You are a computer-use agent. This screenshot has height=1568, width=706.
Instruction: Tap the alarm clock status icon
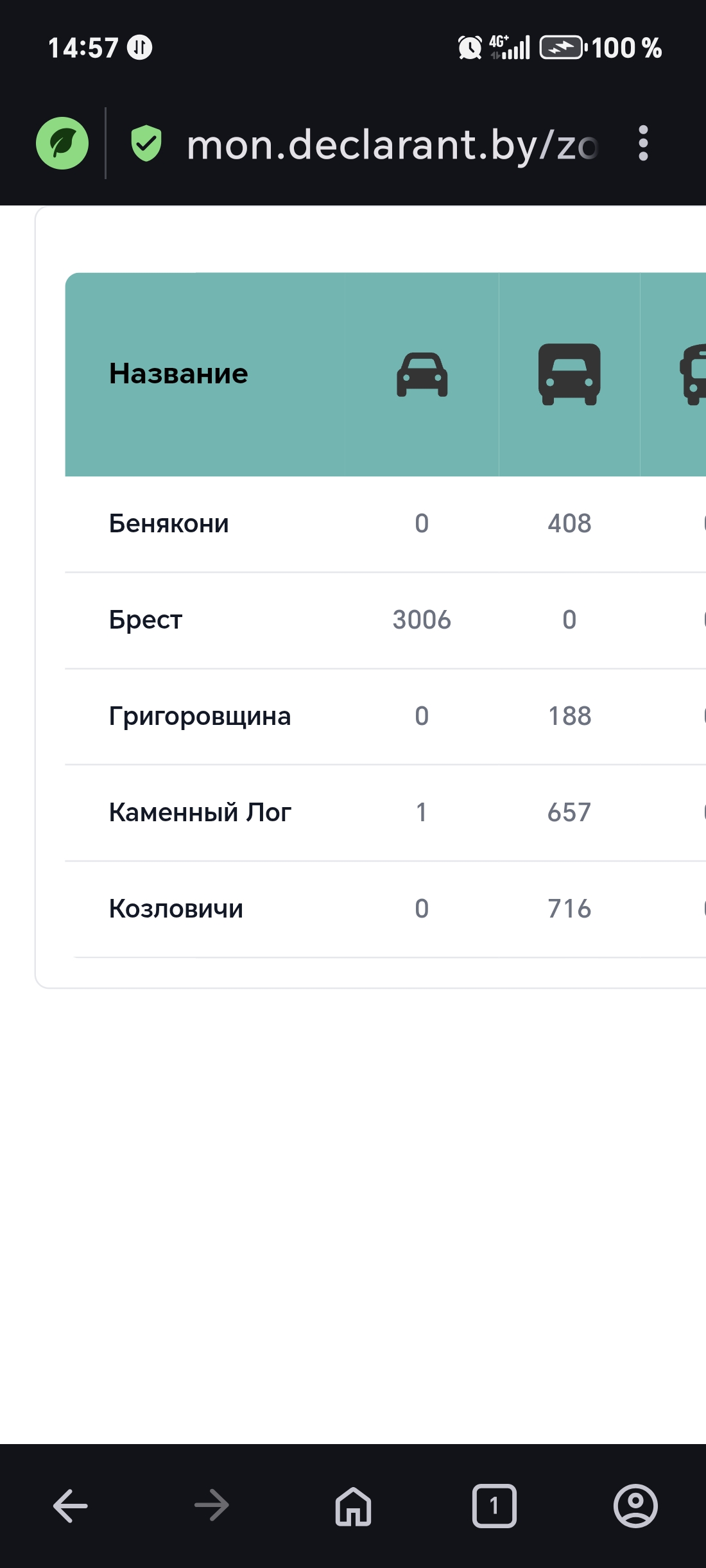tap(470, 48)
